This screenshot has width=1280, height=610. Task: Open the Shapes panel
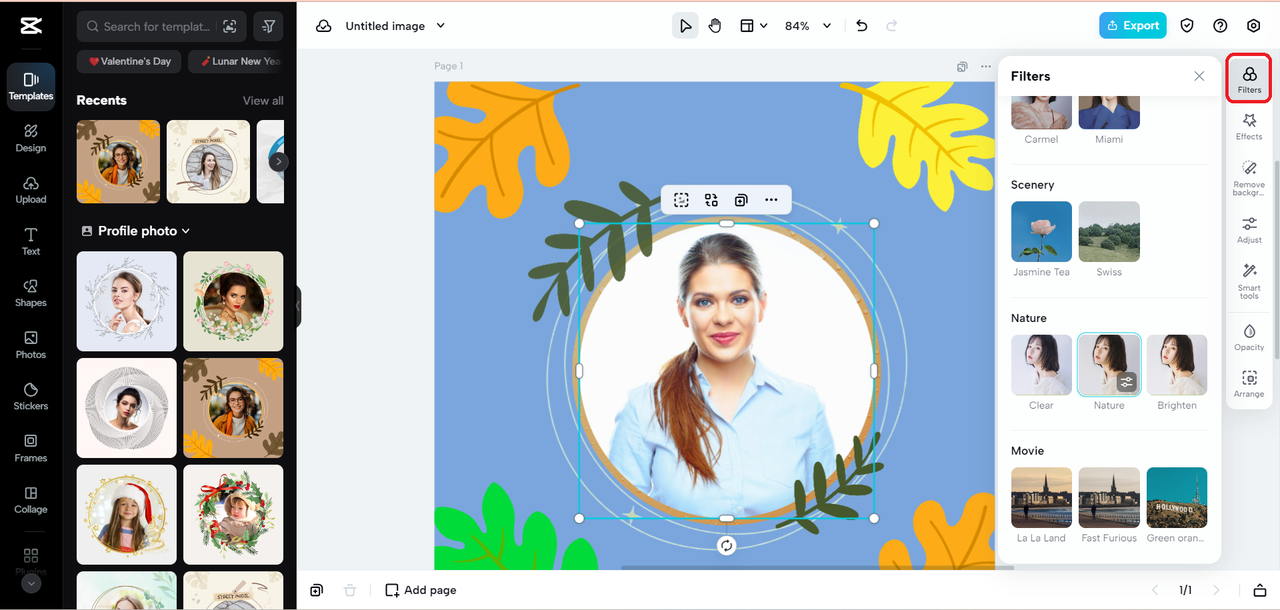pyautogui.click(x=31, y=292)
